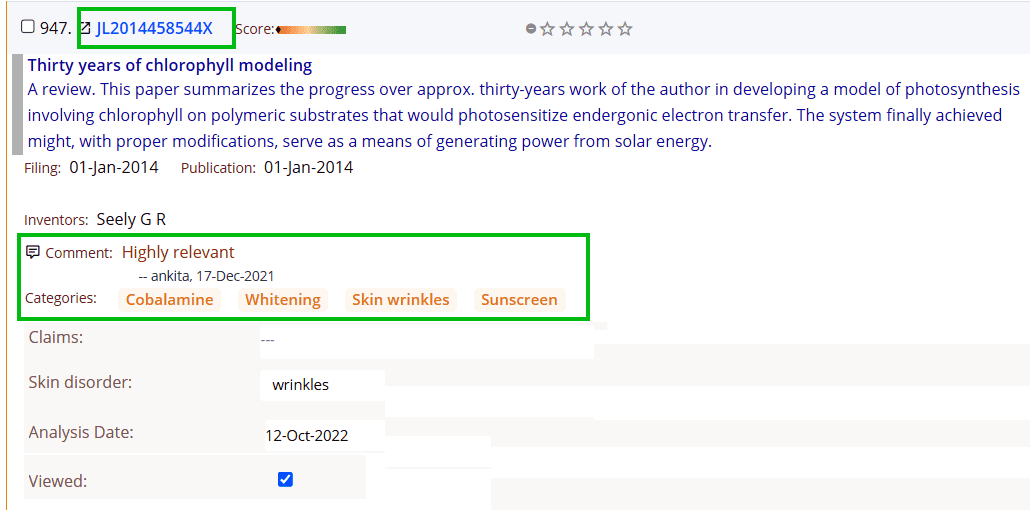Click the grey bar beside the abstract
Screen dimensions: 1031x510
click(18, 105)
